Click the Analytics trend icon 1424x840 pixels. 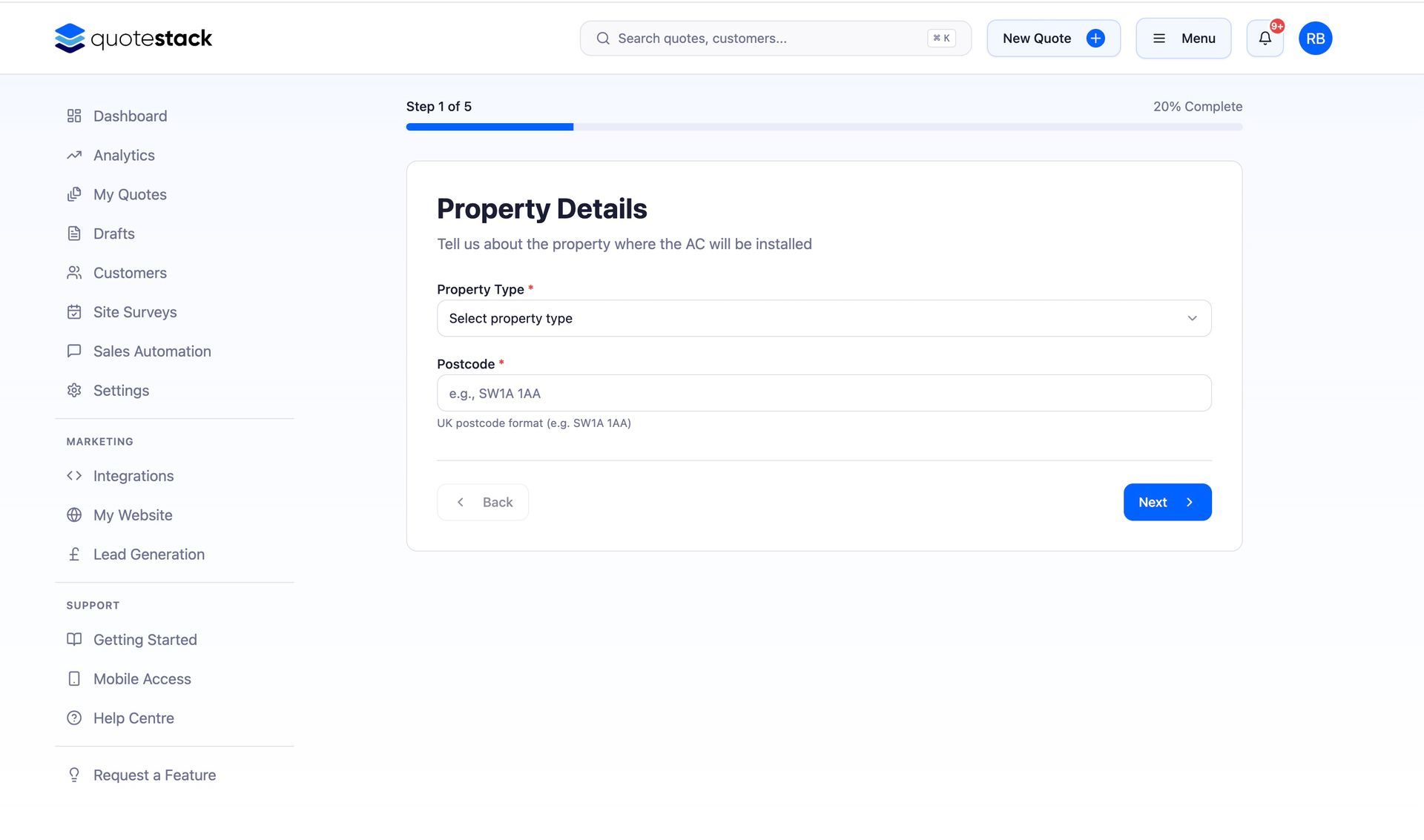coord(74,156)
